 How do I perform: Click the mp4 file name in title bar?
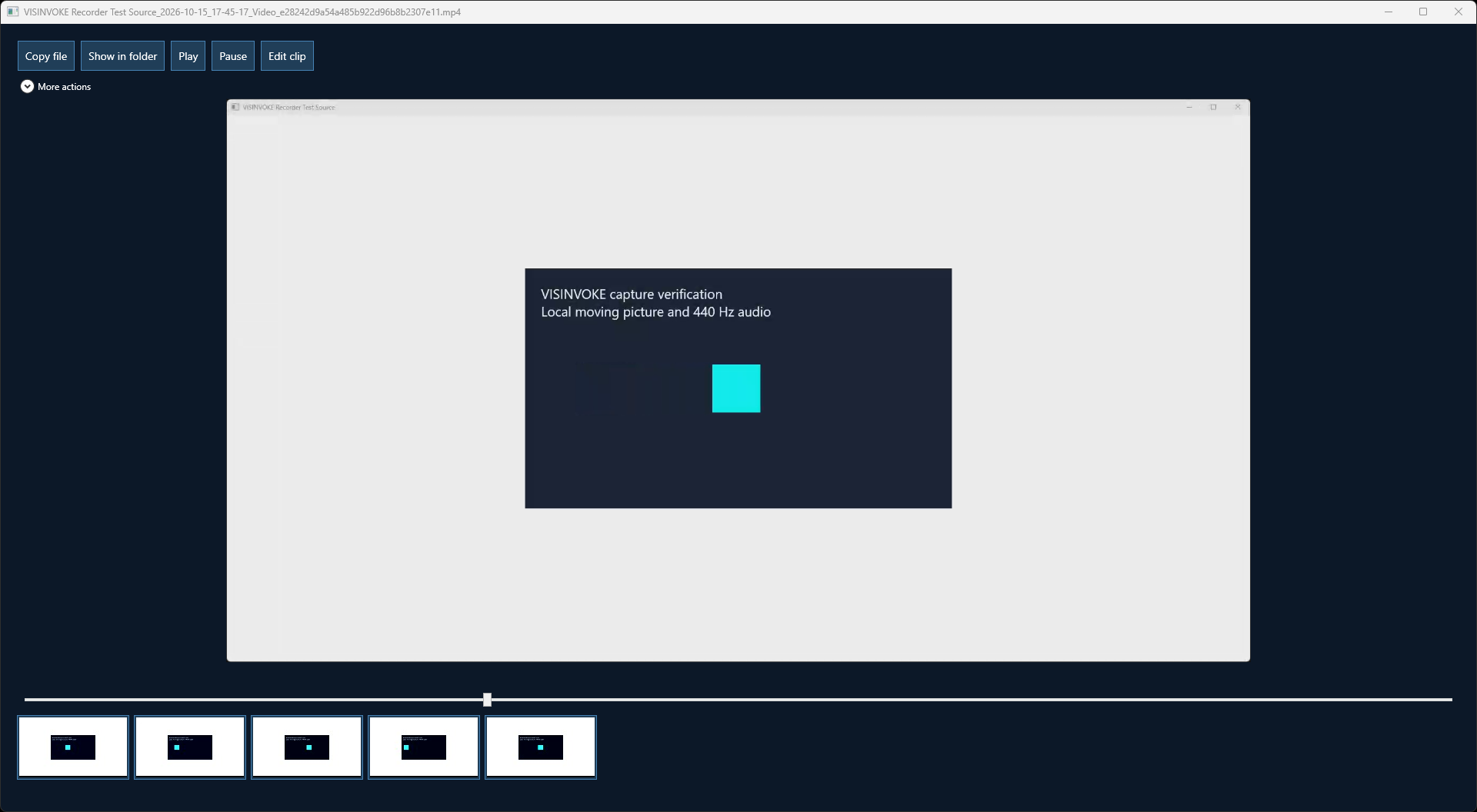[x=242, y=12]
